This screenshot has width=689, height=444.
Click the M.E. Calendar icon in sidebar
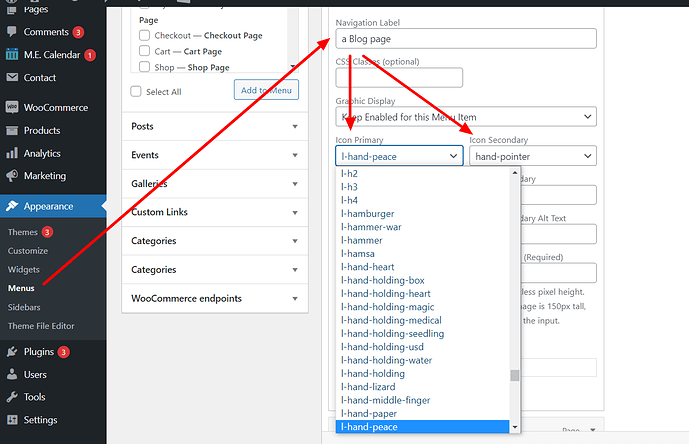(12, 55)
